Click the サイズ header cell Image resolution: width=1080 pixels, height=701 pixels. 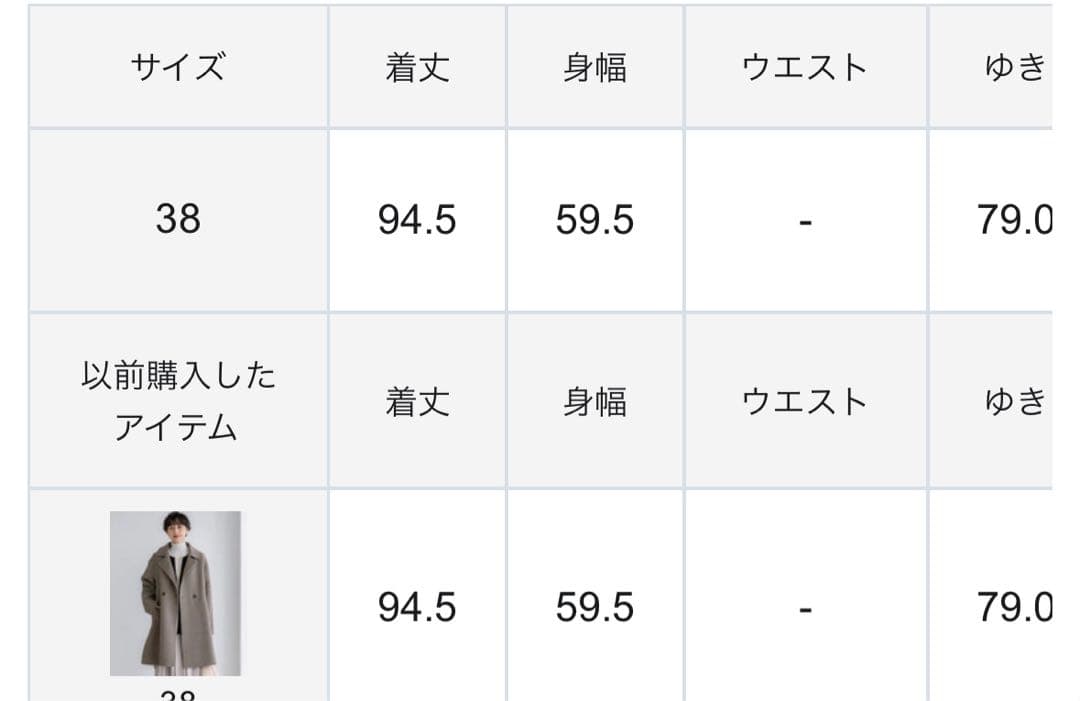178,68
